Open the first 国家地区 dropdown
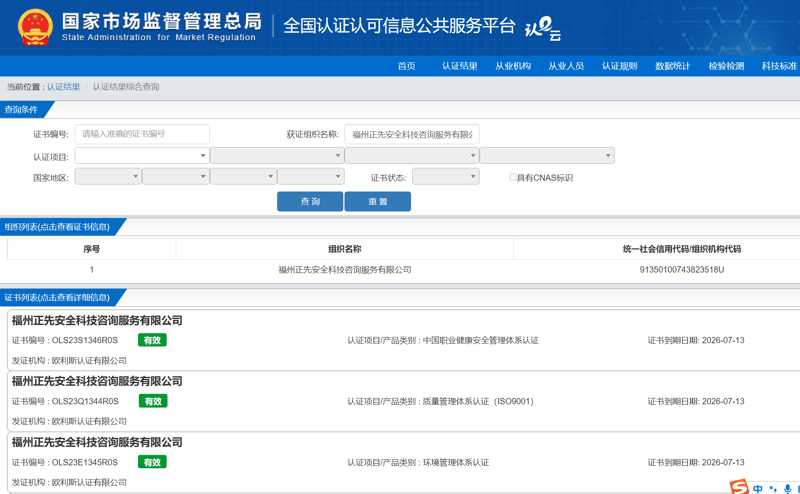800x494 pixels. pyautogui.click(x=108, y=177)
